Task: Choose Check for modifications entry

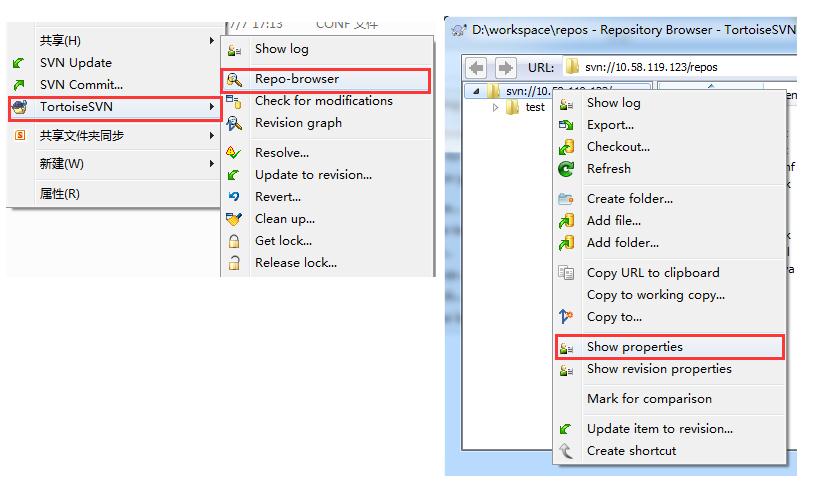Action: point(327,101)
